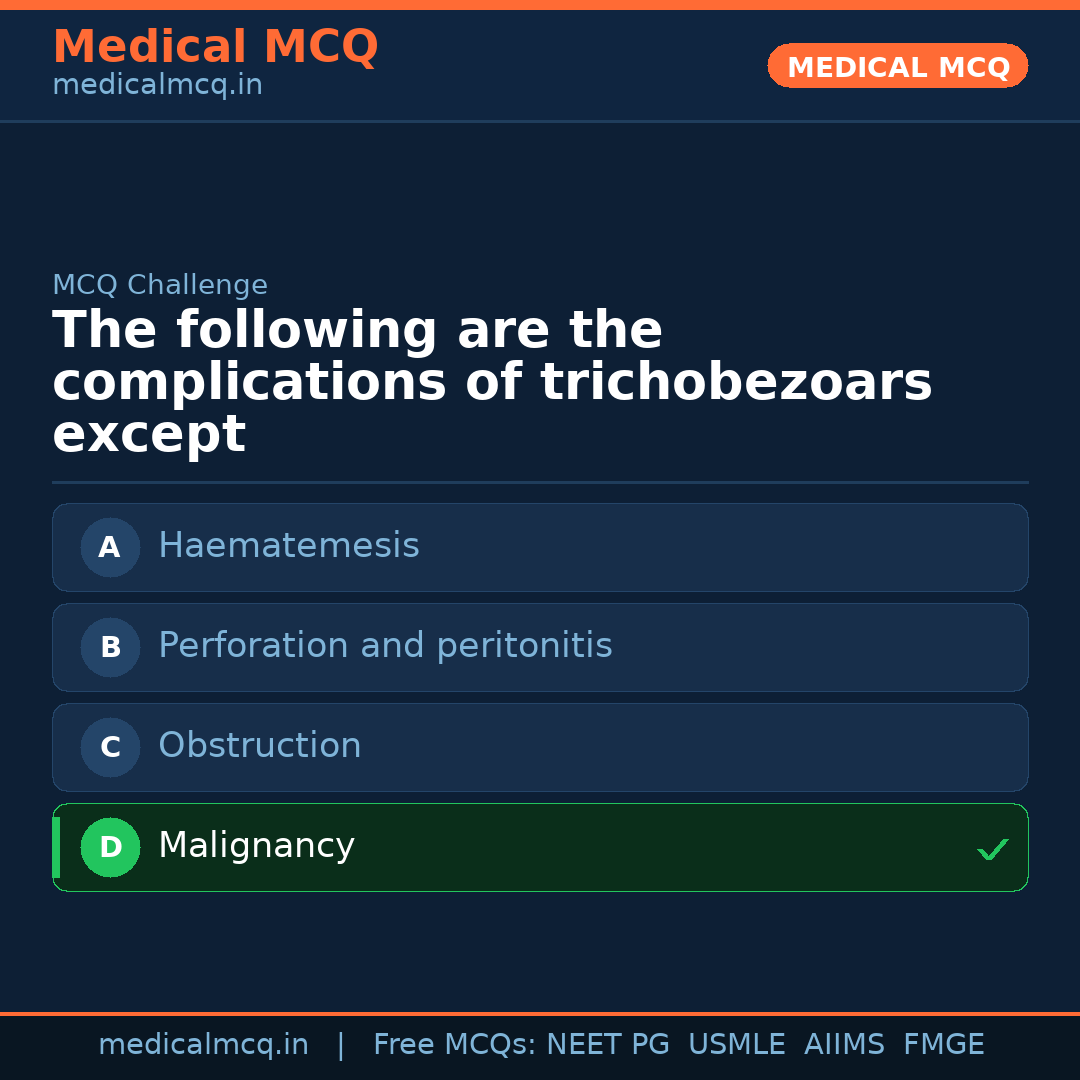Click the trichobezoars question heading
Image resolution: width=1080 pixels, height=1080 pixels.
click(x=492, y=383)
